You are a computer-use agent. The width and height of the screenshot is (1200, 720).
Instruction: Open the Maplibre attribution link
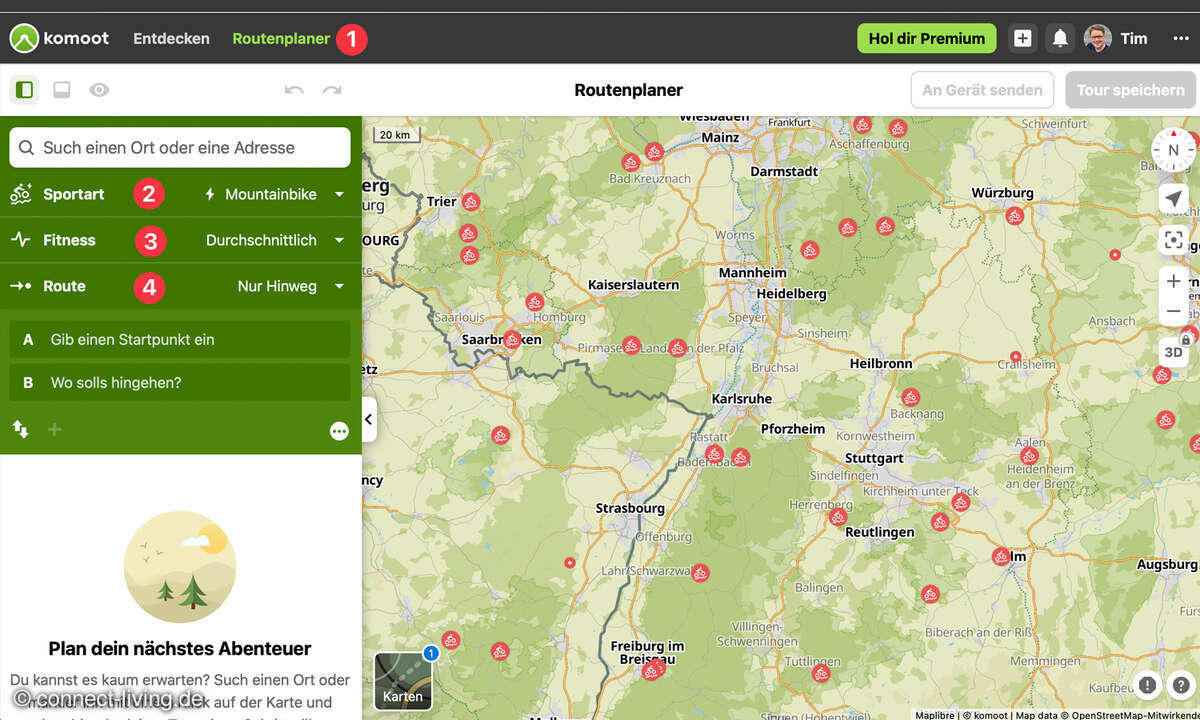coord(935,715)
